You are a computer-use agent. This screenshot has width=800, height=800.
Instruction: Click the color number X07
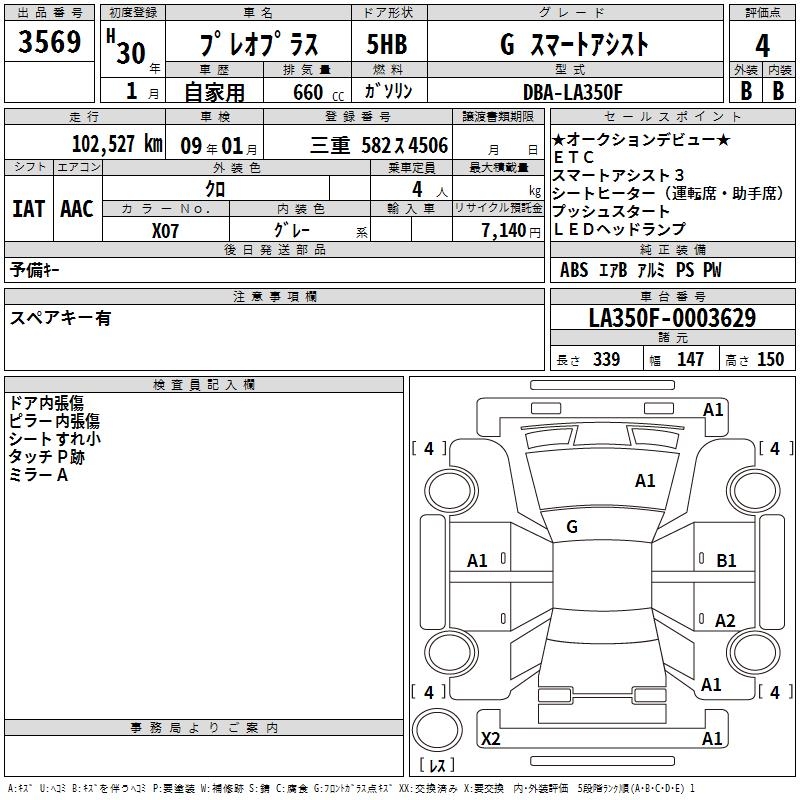[x=165, y=229]
